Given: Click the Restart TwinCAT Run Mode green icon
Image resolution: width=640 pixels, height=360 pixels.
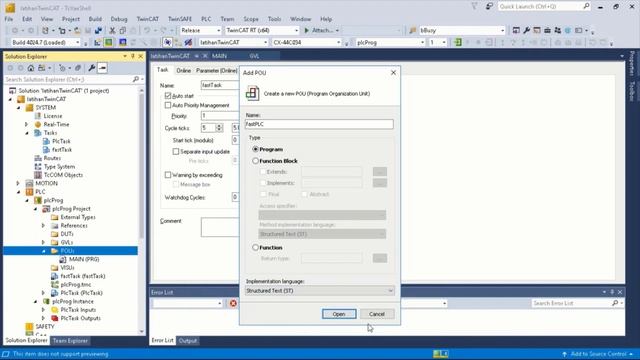Looking at the screenshot, I should pos(109,42).
